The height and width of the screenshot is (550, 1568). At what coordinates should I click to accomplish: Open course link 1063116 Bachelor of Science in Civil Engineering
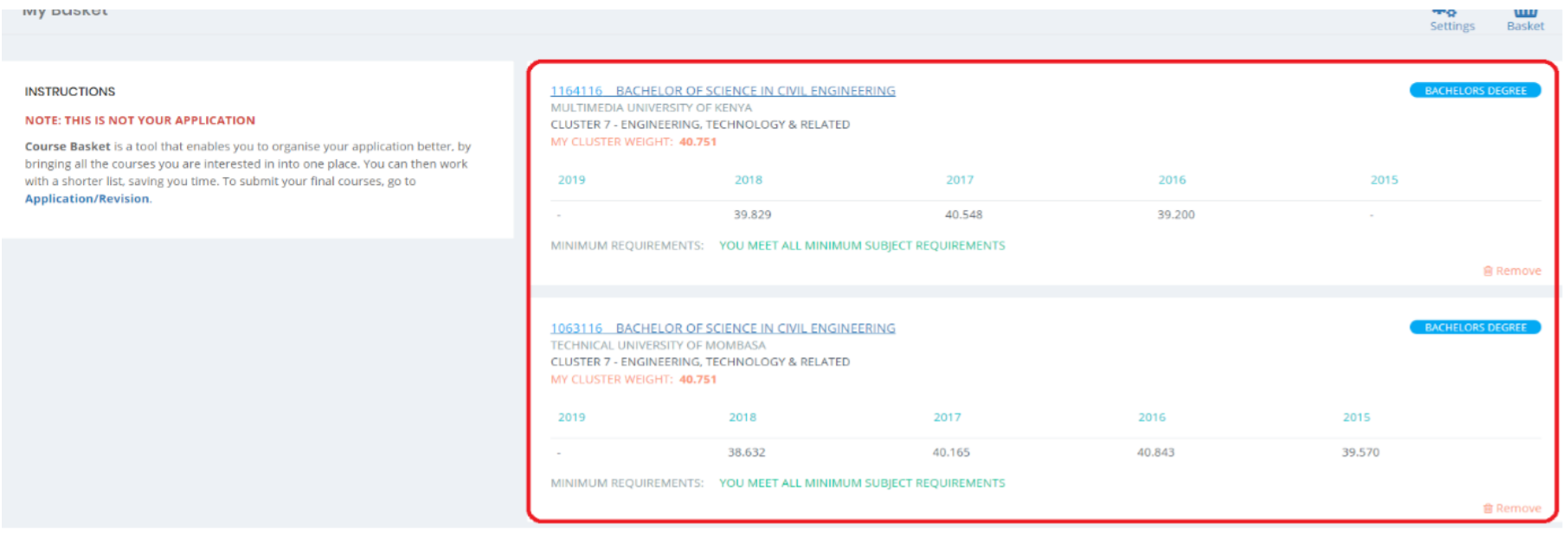tap(723, 329)
